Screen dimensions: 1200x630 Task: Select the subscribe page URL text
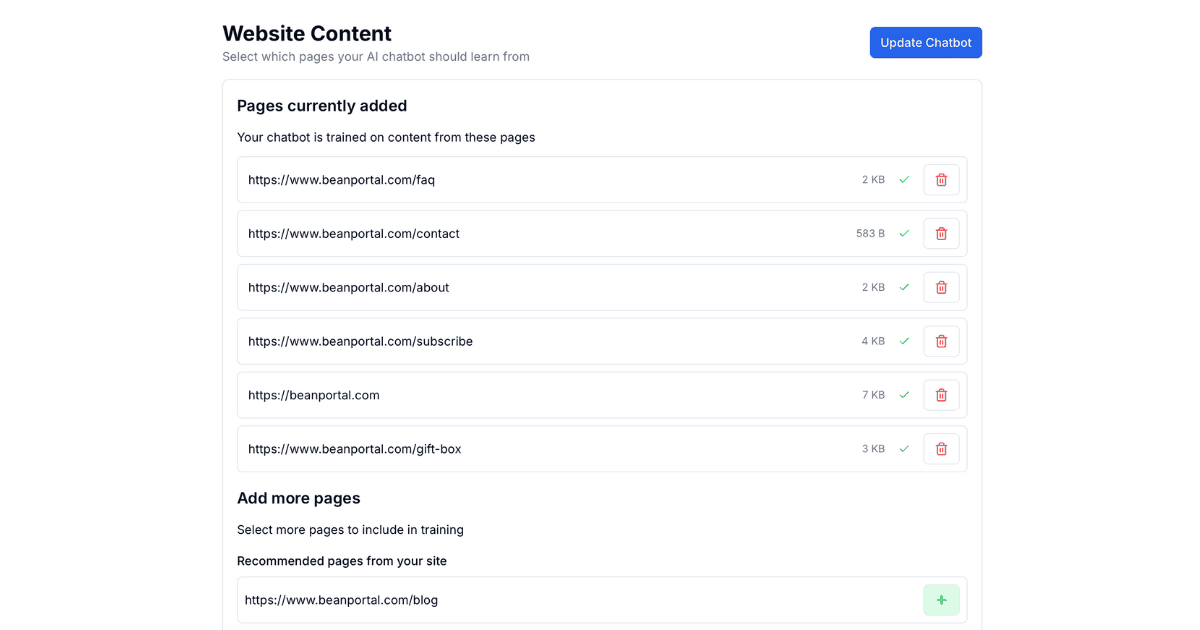point(360,342)
